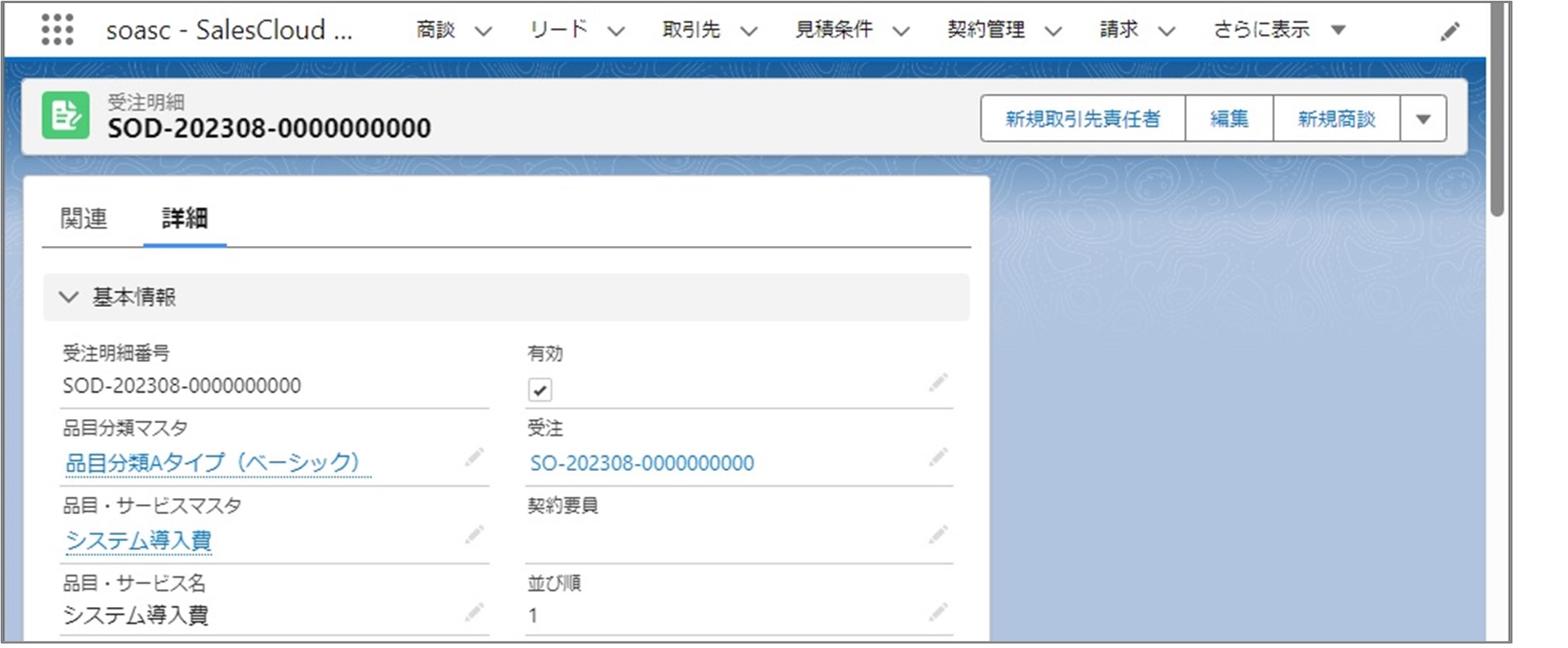The height and width of the screenshot is (648, 1568).
Task: Go to the 取引先 navigation tab
Action: 691,29
